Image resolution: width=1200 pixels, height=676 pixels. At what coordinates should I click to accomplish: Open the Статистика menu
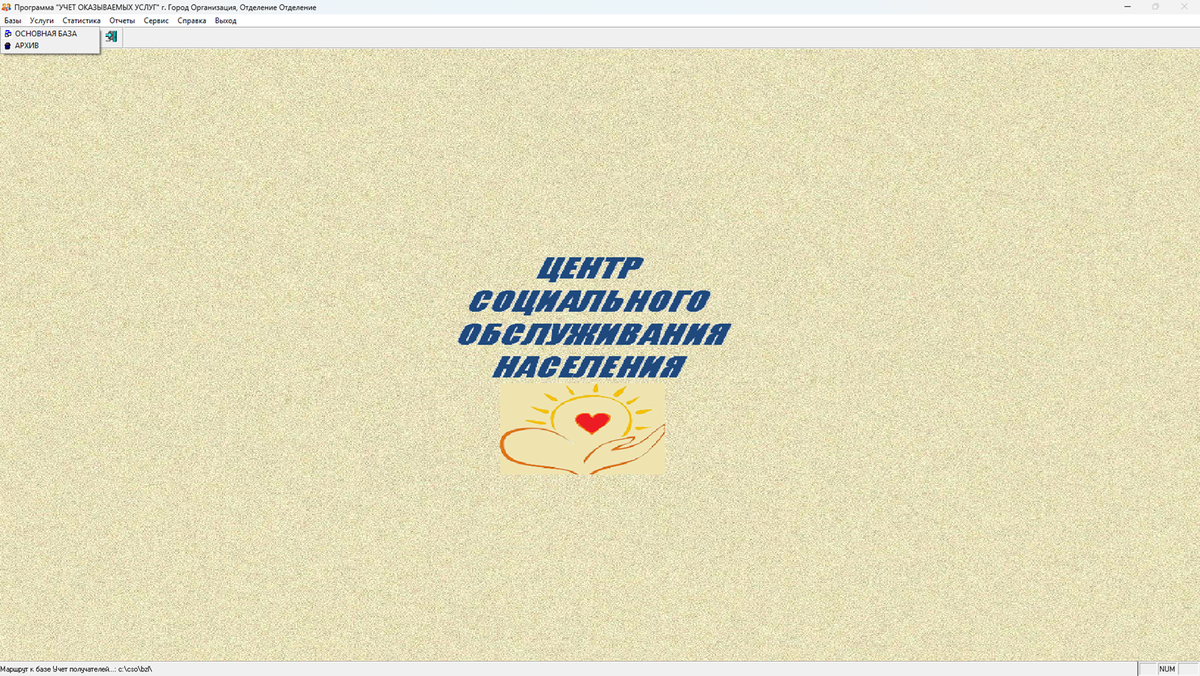[81, 20]
